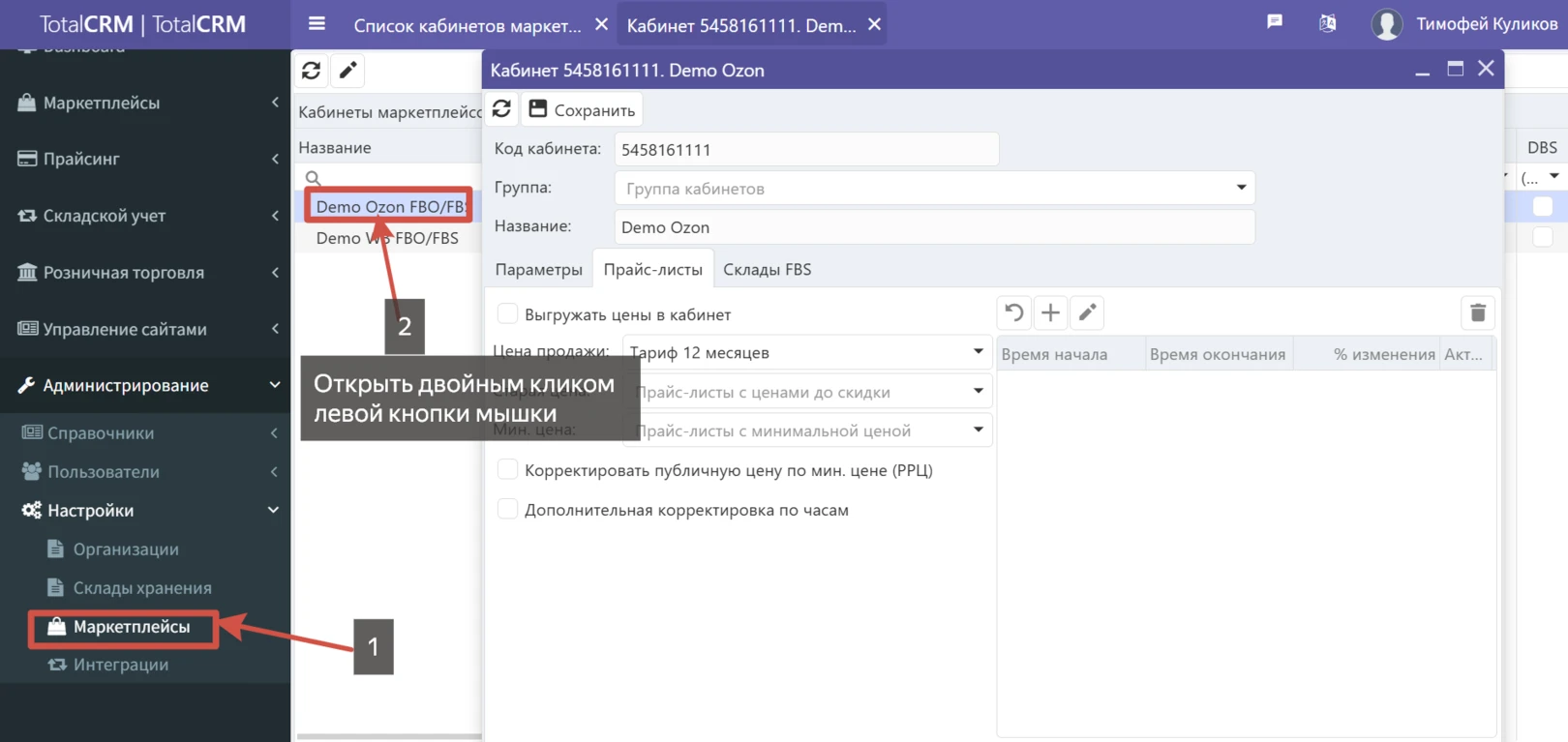Enable Выгружать цены в кабинет checkbox
1568x742 pixels.
click(507, 313)
